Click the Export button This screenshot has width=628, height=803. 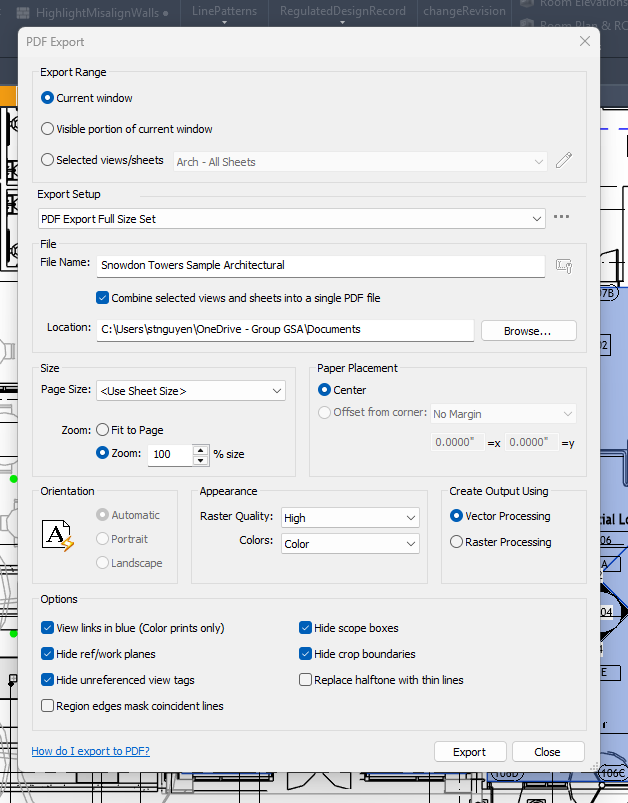point(469,752)
